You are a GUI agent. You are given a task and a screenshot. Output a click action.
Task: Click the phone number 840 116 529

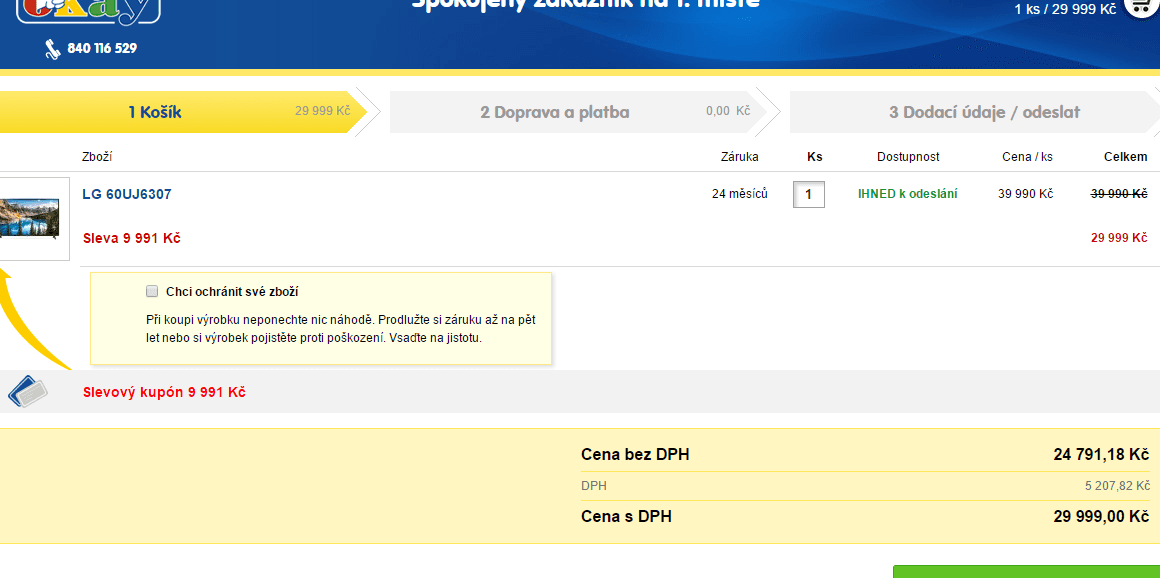pos(102,49)
